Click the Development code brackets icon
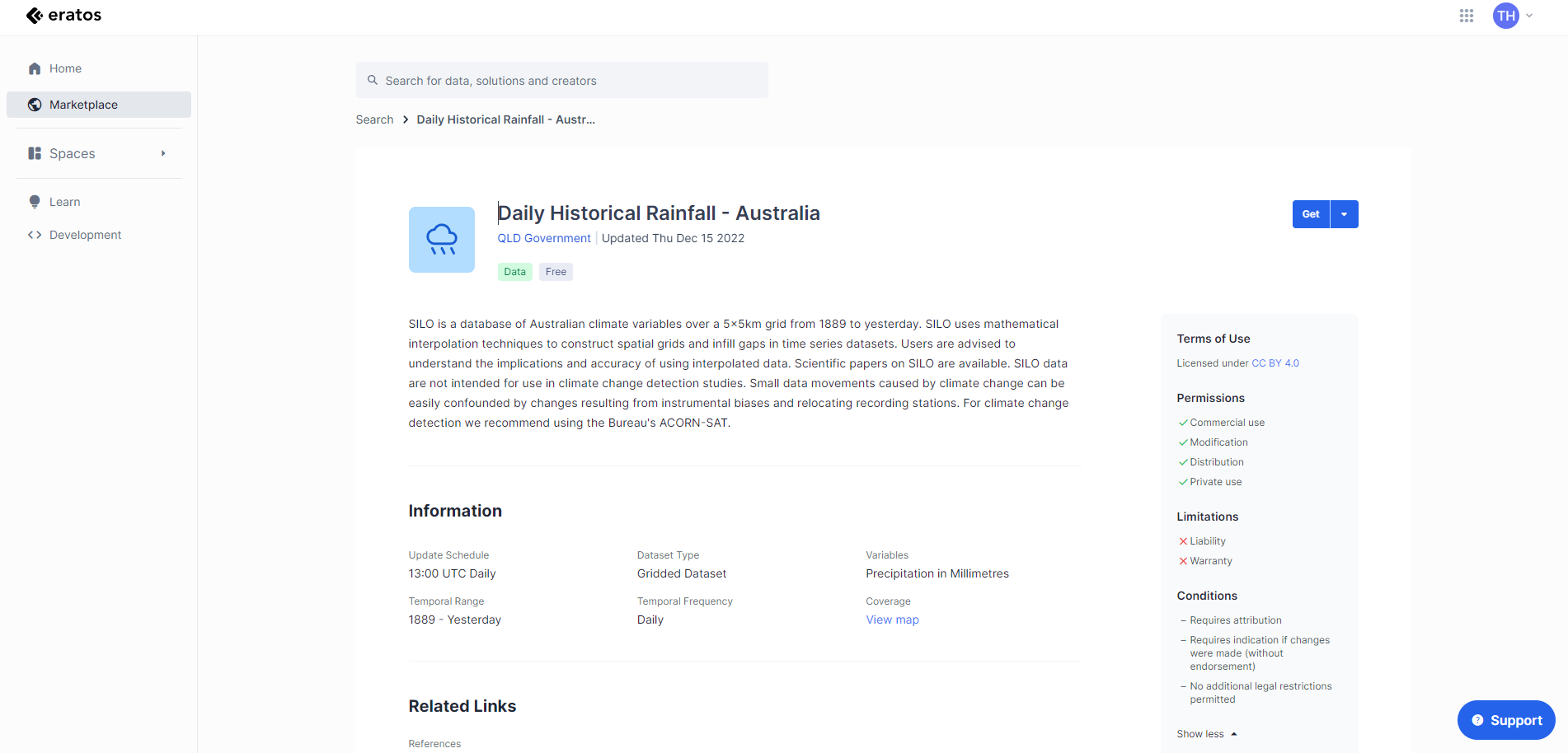Image resolution: width=1568 pixels, height=753 pixels. point(35,235)
